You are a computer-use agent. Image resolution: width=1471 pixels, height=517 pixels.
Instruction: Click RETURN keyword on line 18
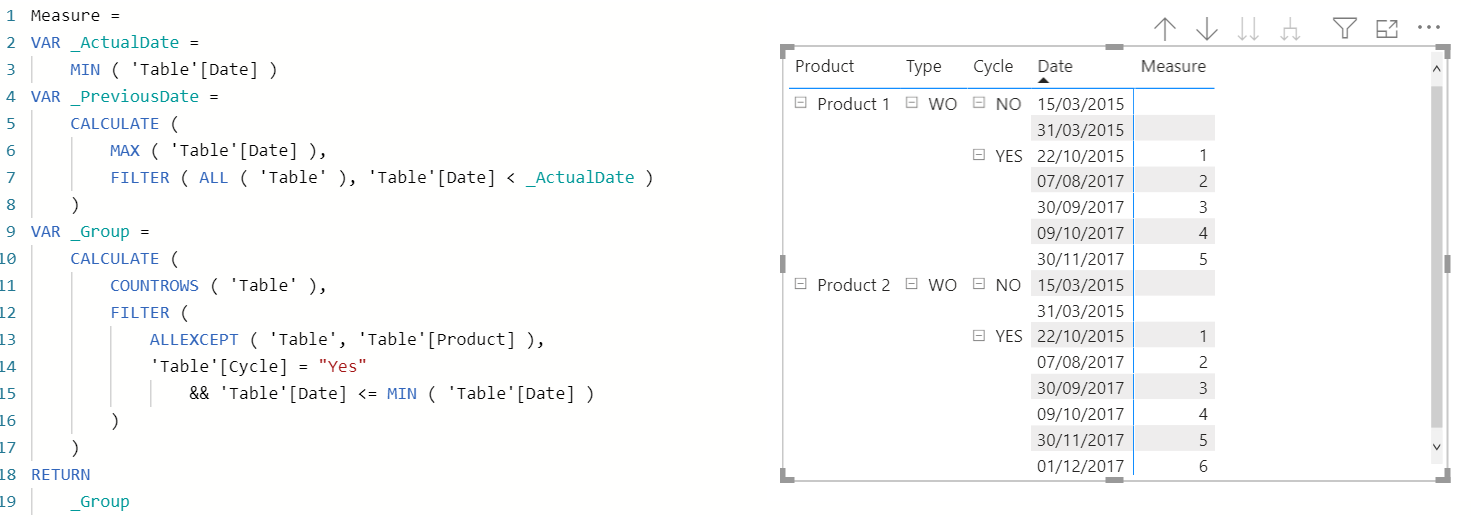(60, 474)
